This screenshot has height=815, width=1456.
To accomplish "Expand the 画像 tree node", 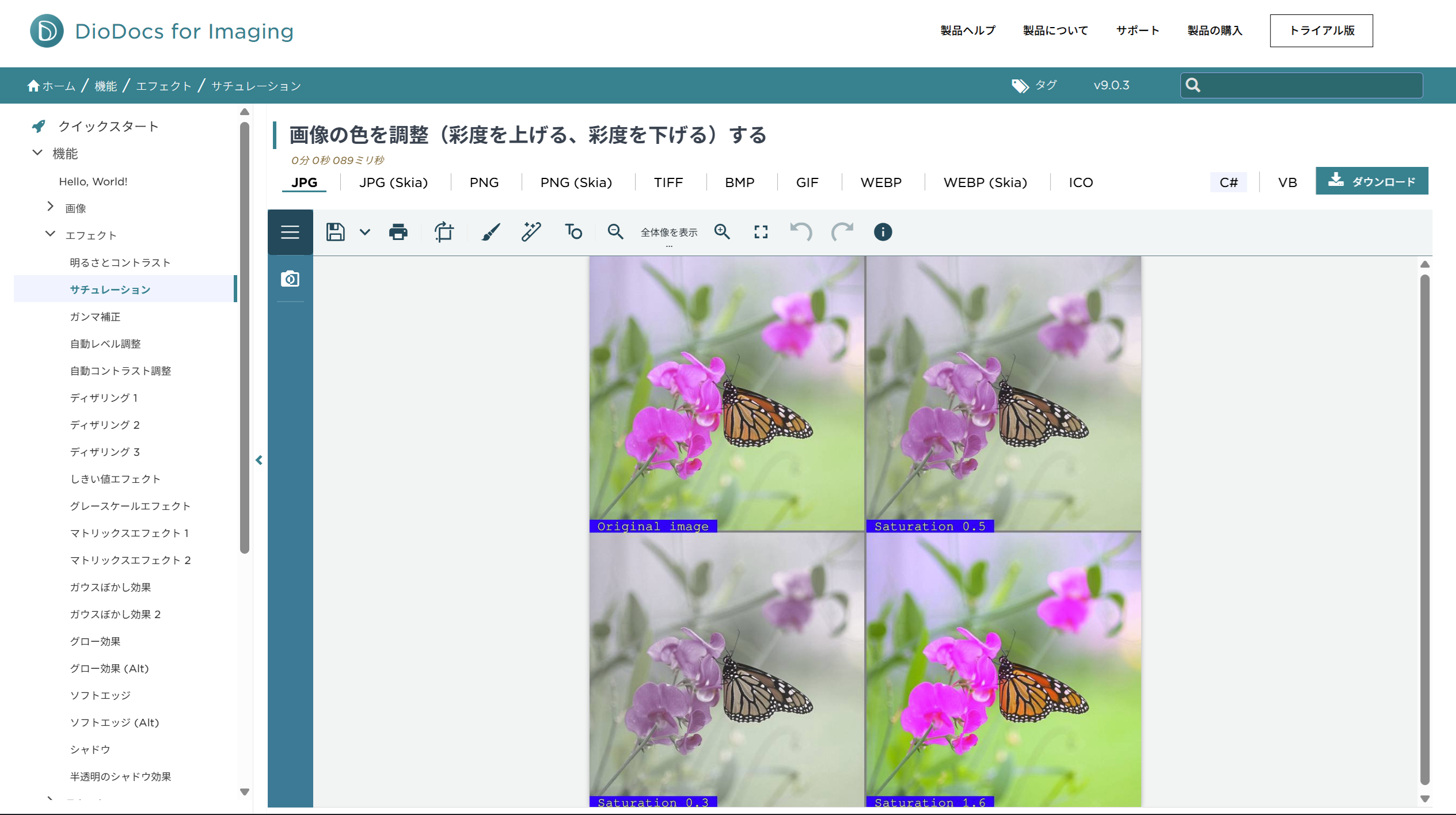I will tap(51, 207).
